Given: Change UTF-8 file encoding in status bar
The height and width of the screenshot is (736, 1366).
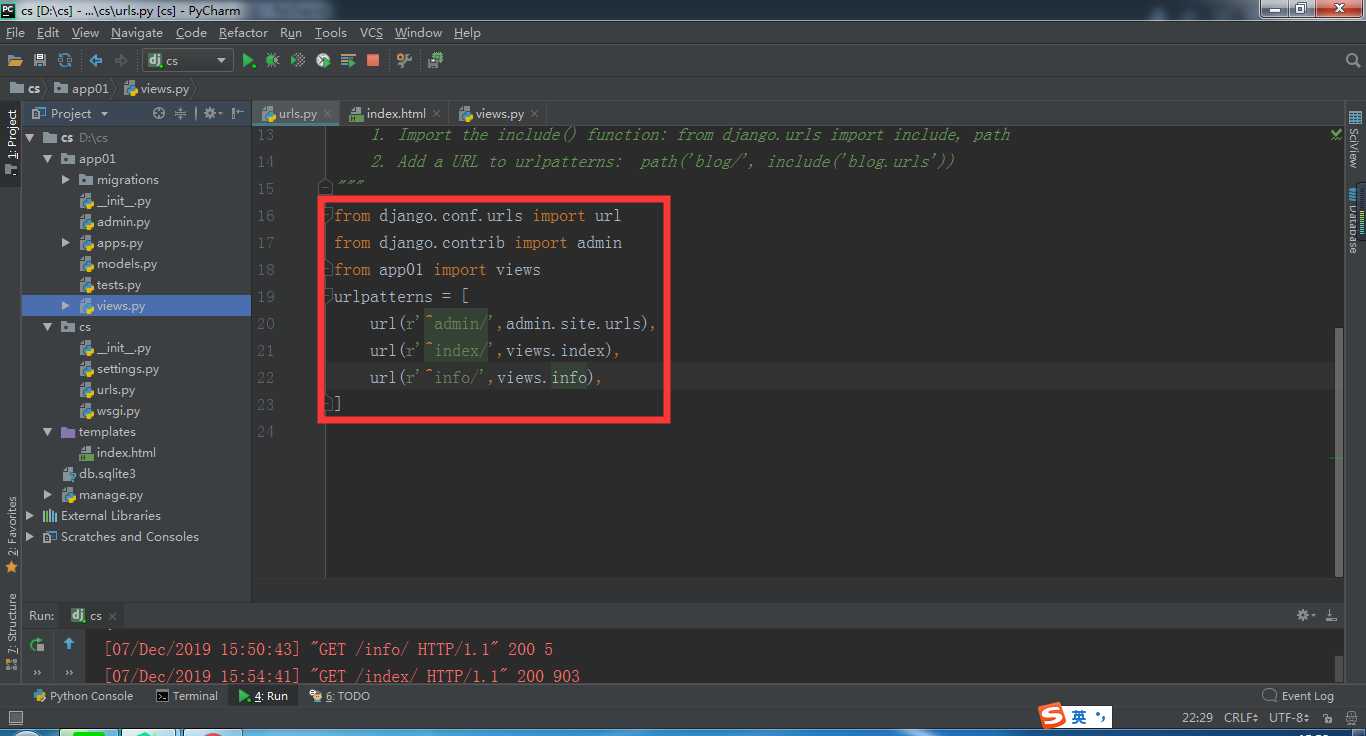Looking at the screenshot, I should [x=1289, y=717].
